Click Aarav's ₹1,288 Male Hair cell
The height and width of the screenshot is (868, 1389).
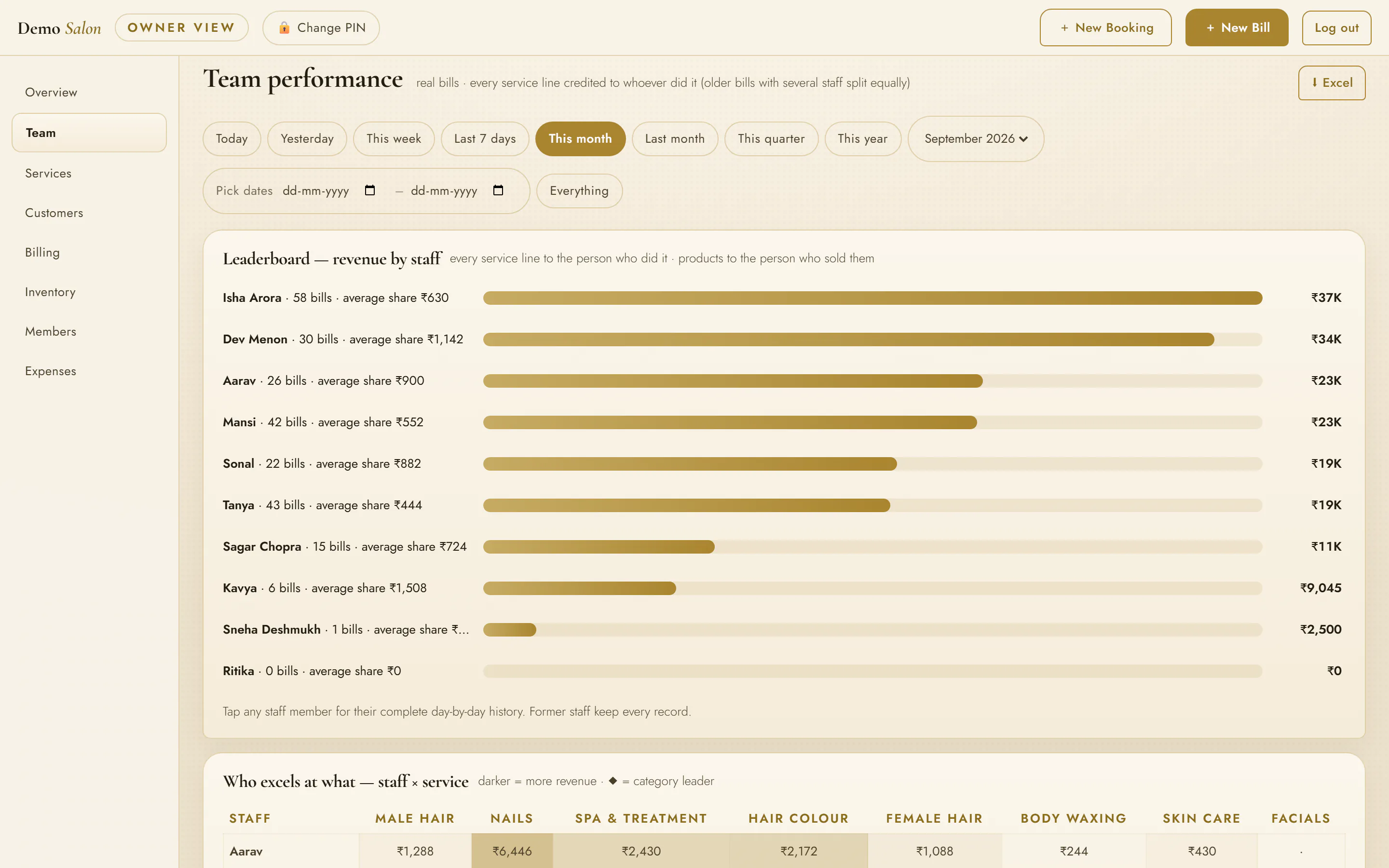415,851
